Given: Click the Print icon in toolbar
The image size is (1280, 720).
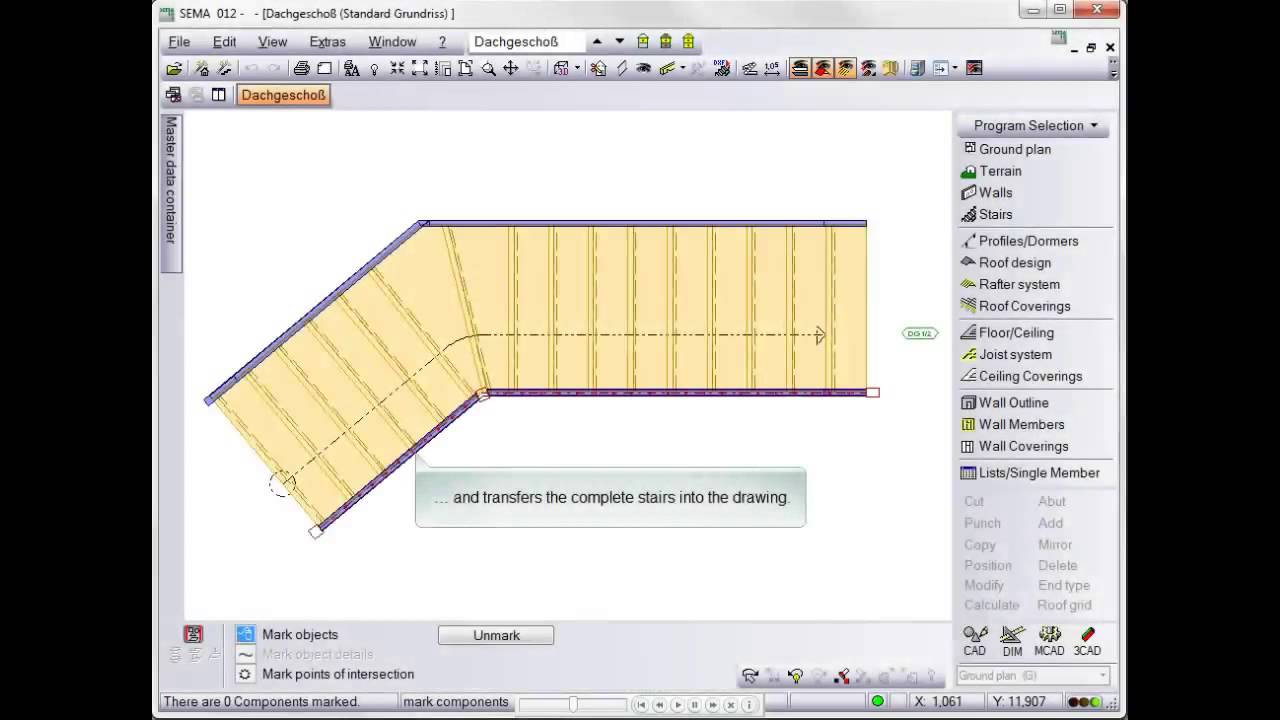Looking at the screenshot, I should pos(301,69).
